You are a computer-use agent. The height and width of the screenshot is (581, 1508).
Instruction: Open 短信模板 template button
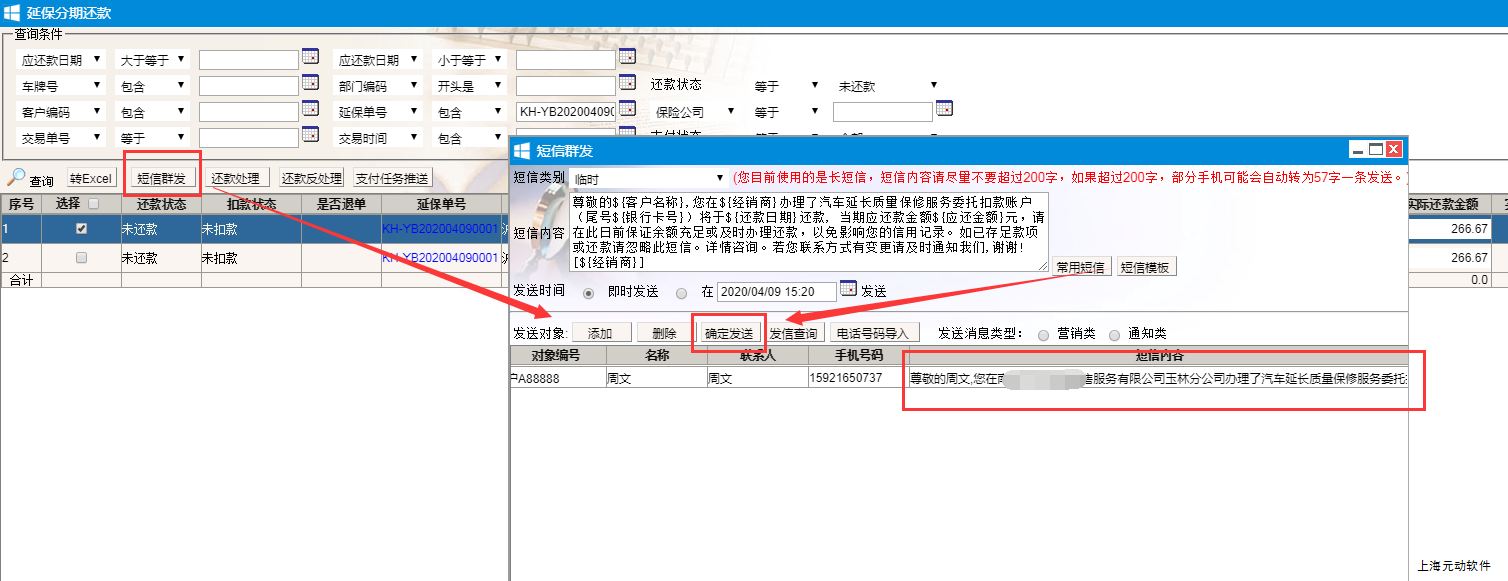[x=1146, y=267]
